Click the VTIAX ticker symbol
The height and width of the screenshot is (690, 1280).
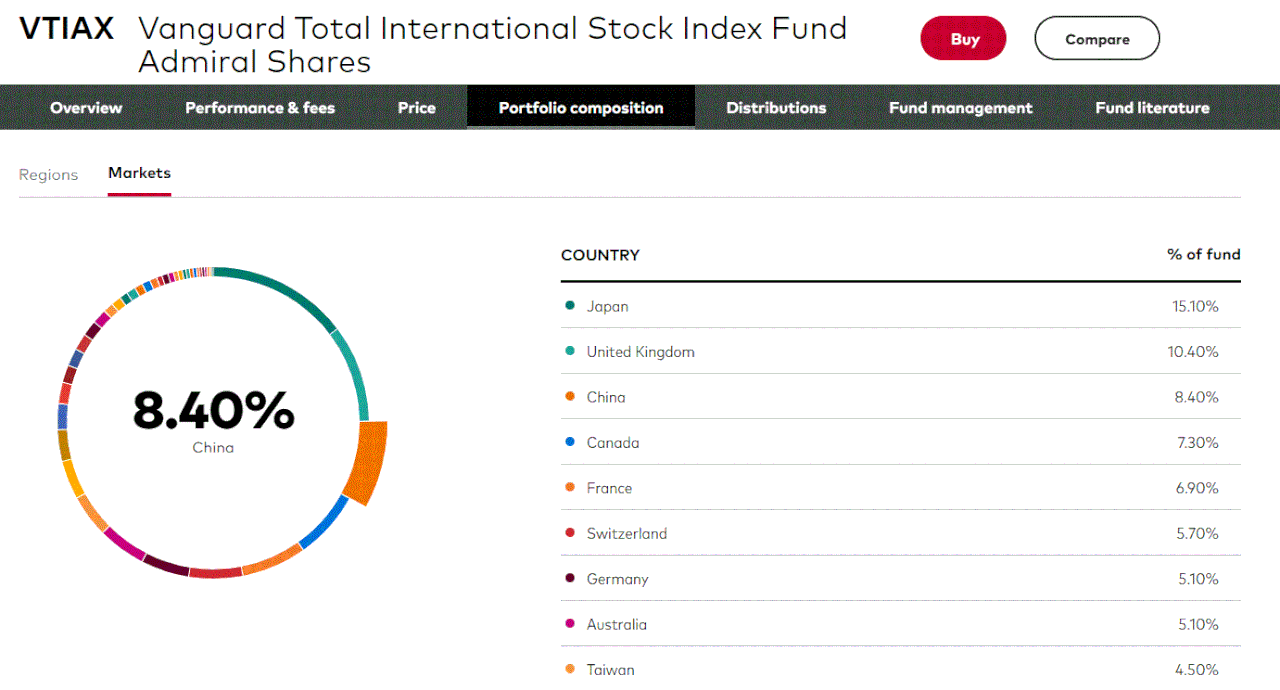[x=67, y=29]
